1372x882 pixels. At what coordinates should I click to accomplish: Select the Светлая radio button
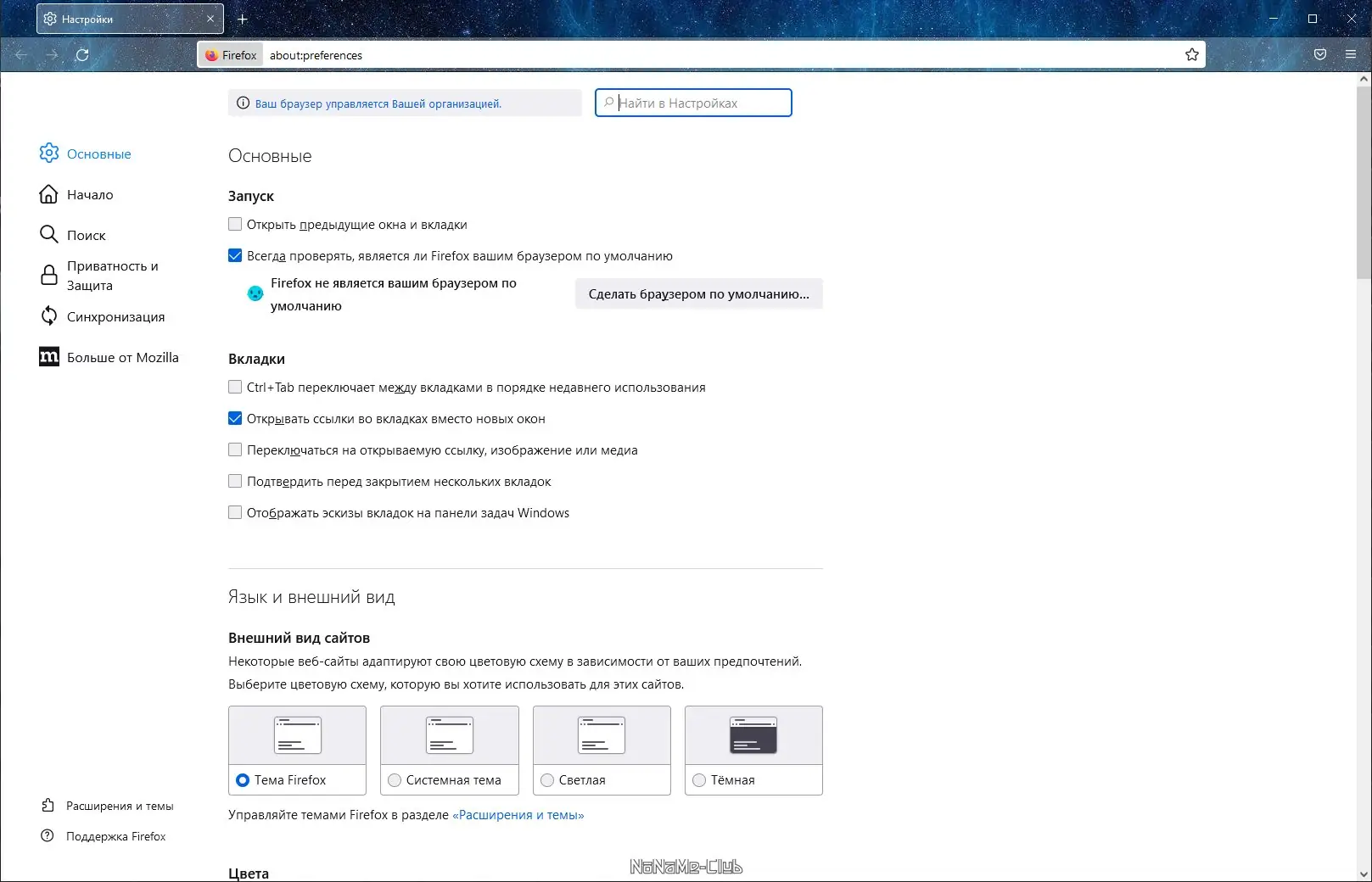[x=547, y=780]
